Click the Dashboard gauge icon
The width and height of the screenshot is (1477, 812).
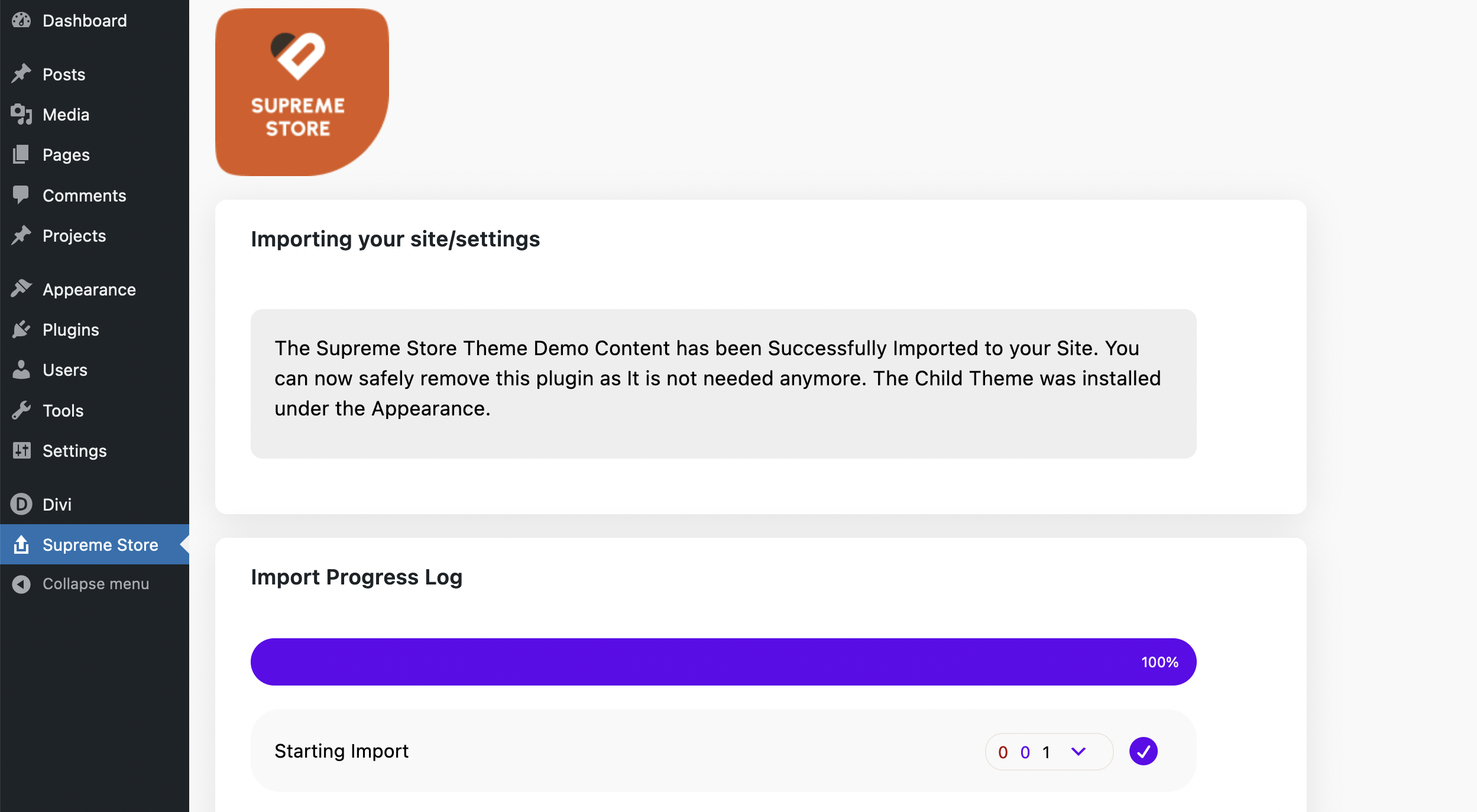click(x=21, y=21)
